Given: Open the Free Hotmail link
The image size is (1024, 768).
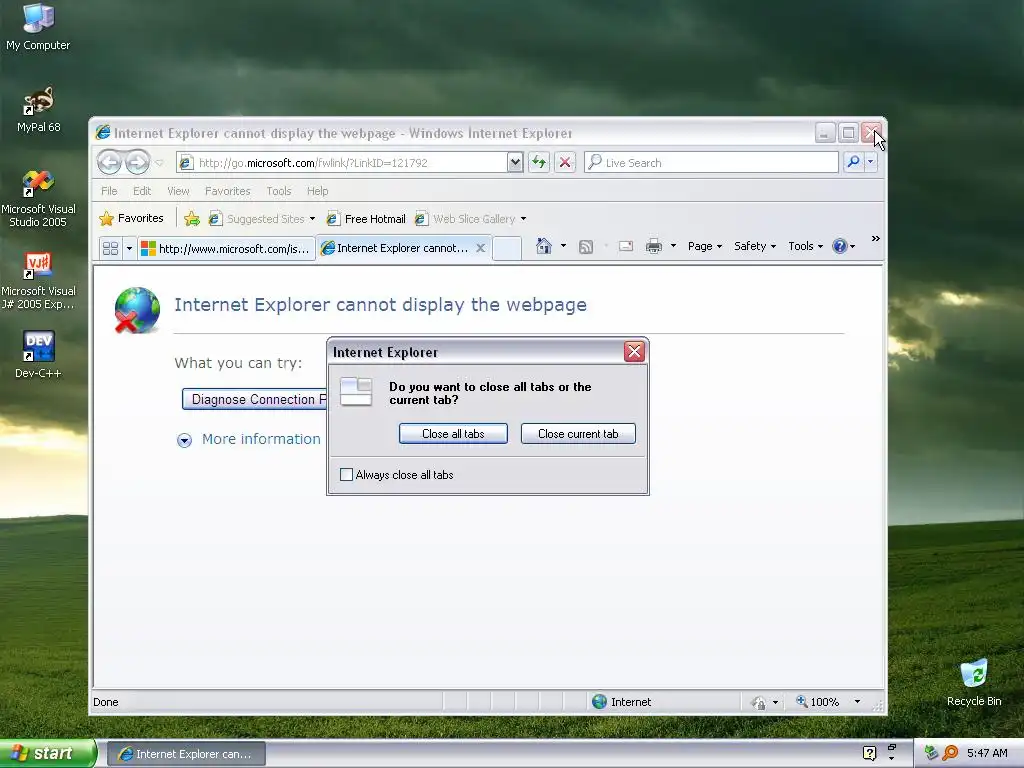Looking at the screenshot, I should pos(366,219).
